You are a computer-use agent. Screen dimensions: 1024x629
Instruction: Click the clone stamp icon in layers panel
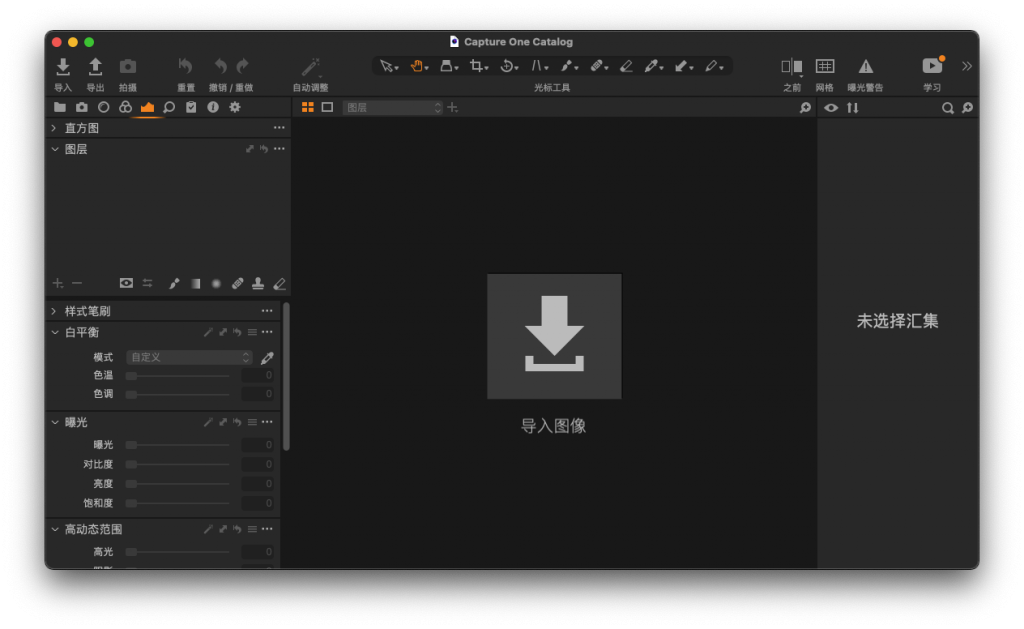tap(258, 283)
